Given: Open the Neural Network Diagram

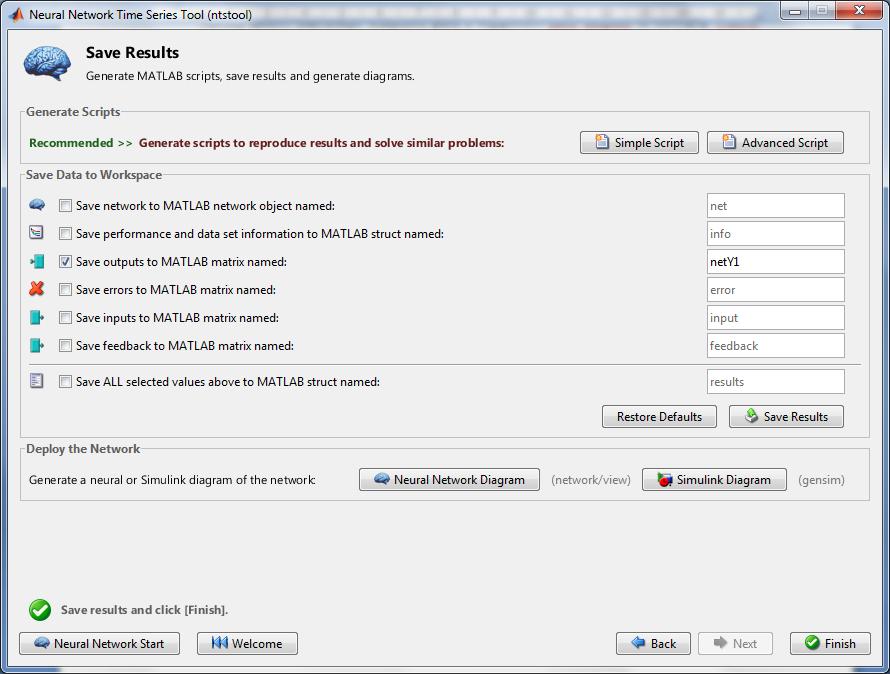Looking at the screenshot, I should pos(449,480).
